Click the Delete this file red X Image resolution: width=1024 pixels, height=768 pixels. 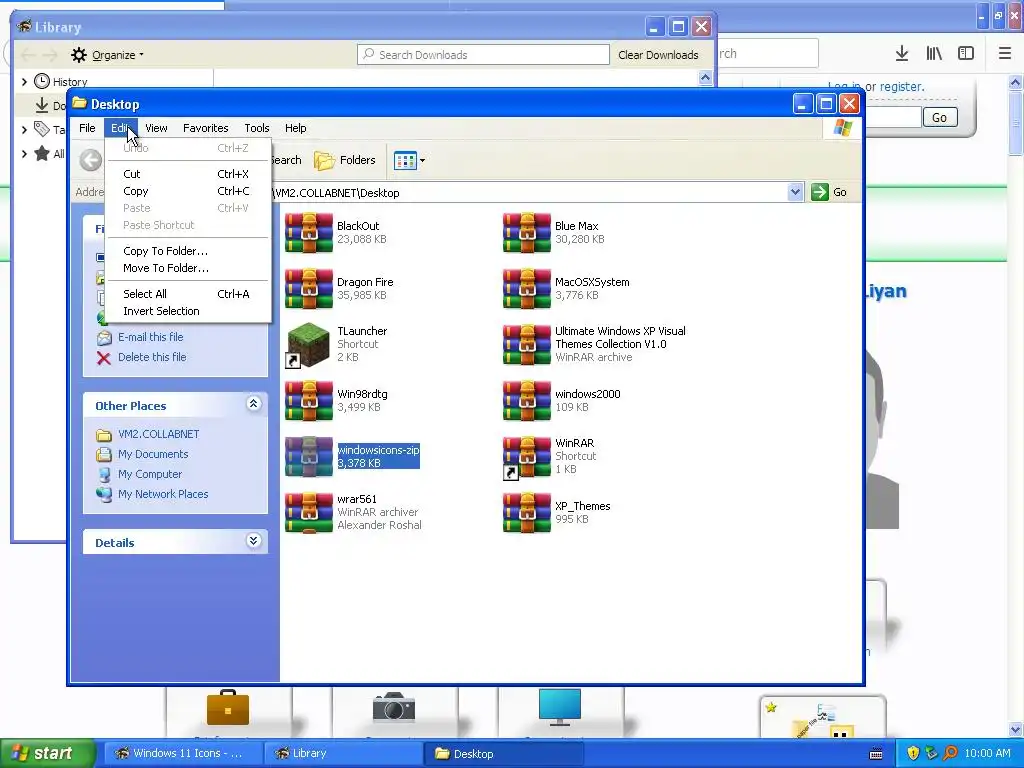104,358
